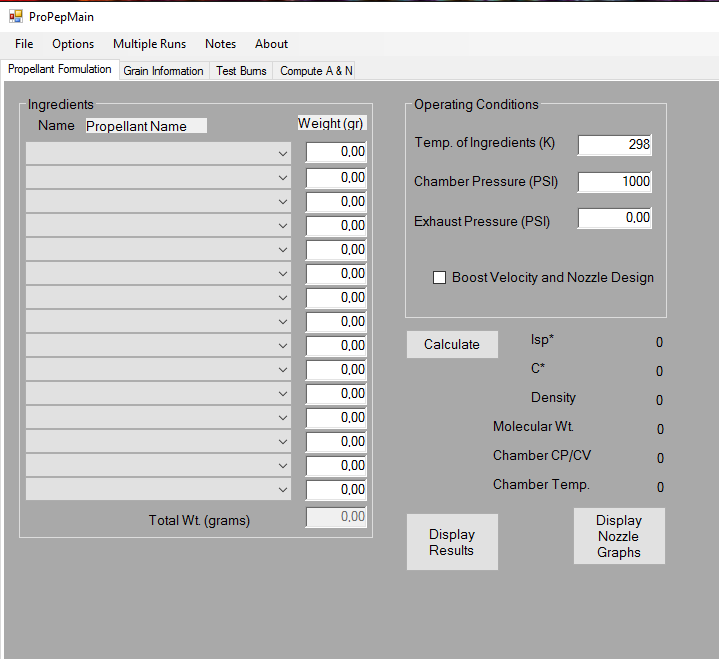
Task: Open the Notes menu
Action: pos(220,44)
